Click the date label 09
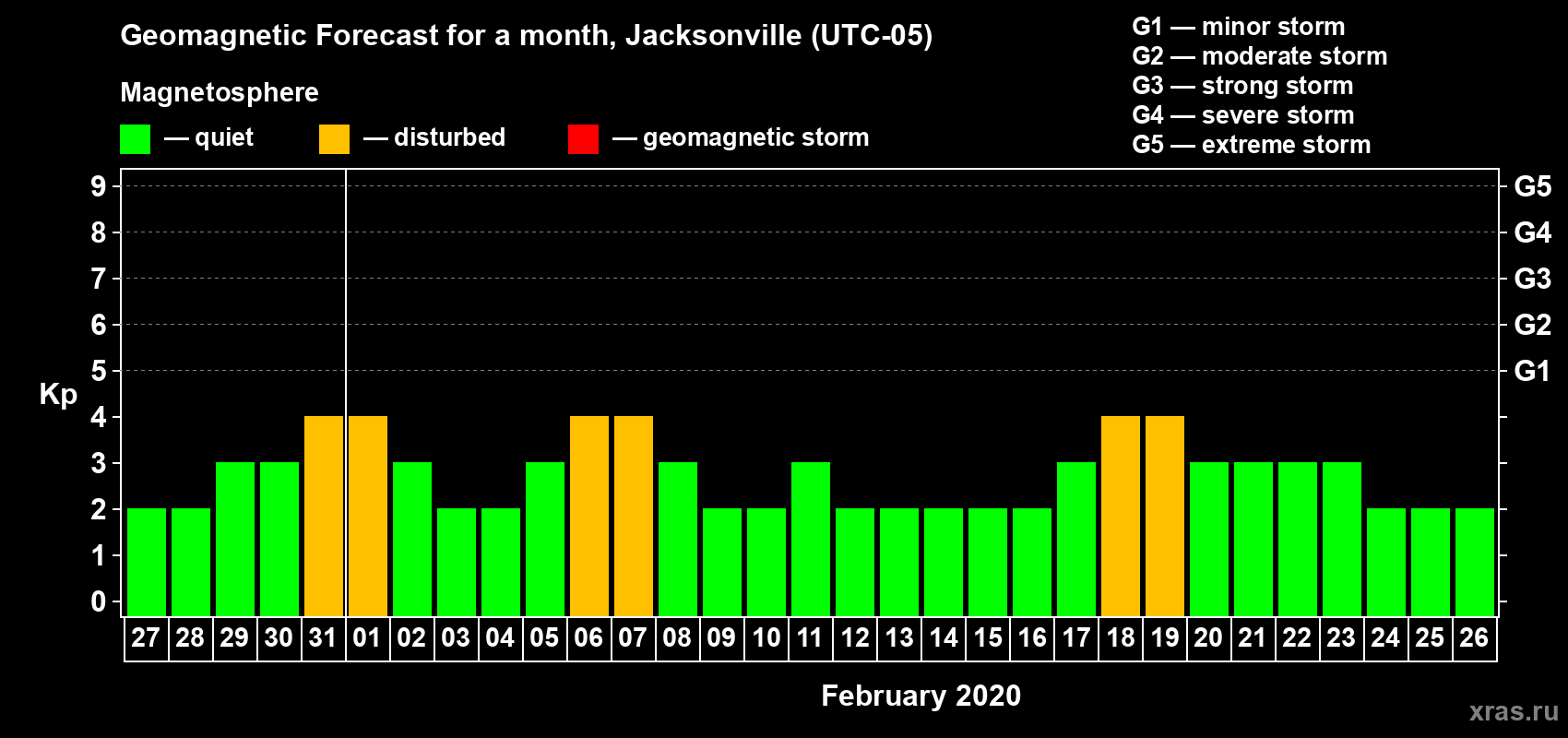The image size is (1568, 738). [721, 638]
